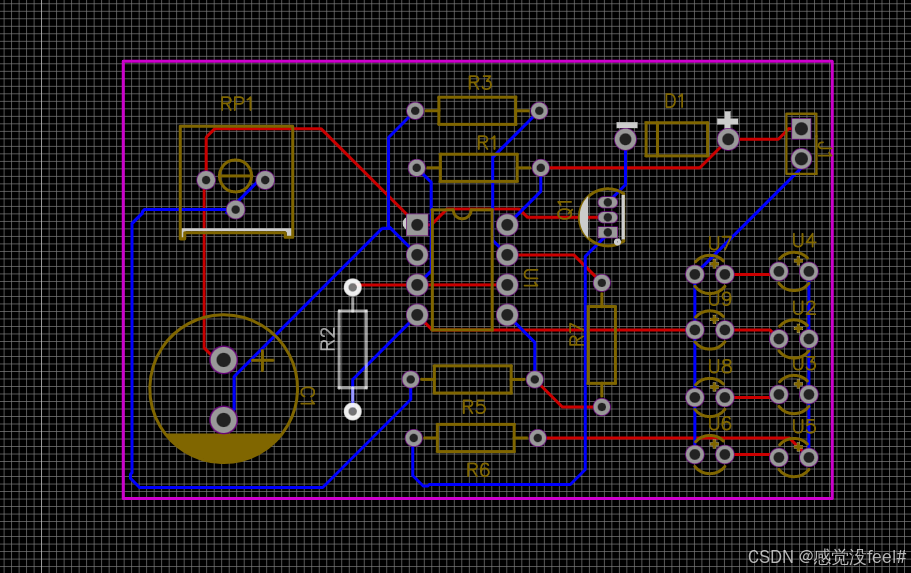Select the R5 resistor body outline

point(472,379)
